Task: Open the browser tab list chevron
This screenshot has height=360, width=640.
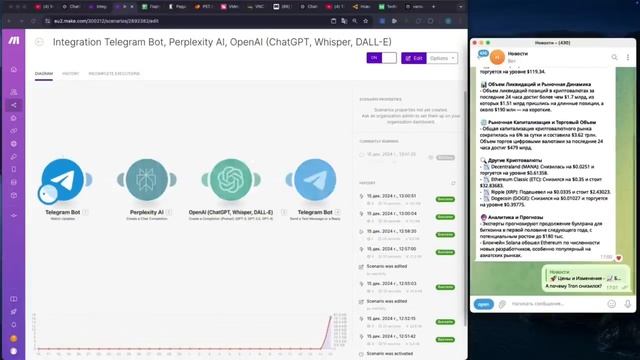Action: coord(461,7)
